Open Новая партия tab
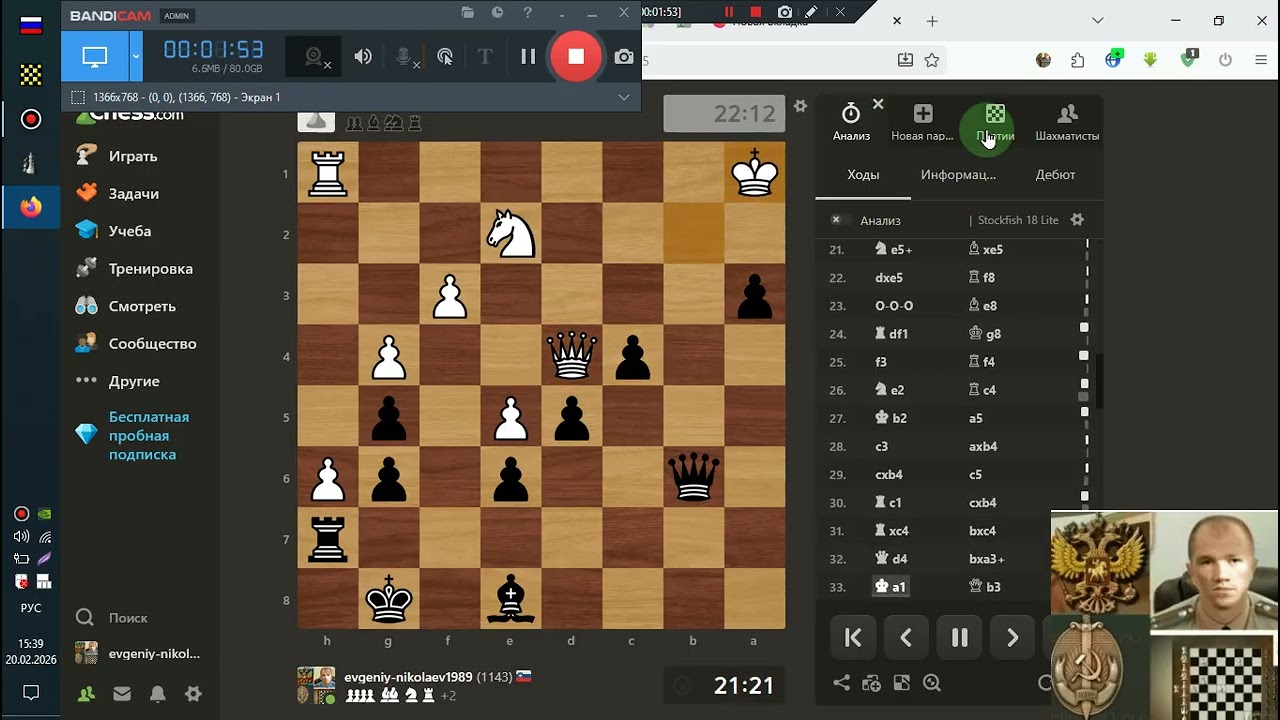This screenshot has width=1280, height=720. click(x=922, y=122)
